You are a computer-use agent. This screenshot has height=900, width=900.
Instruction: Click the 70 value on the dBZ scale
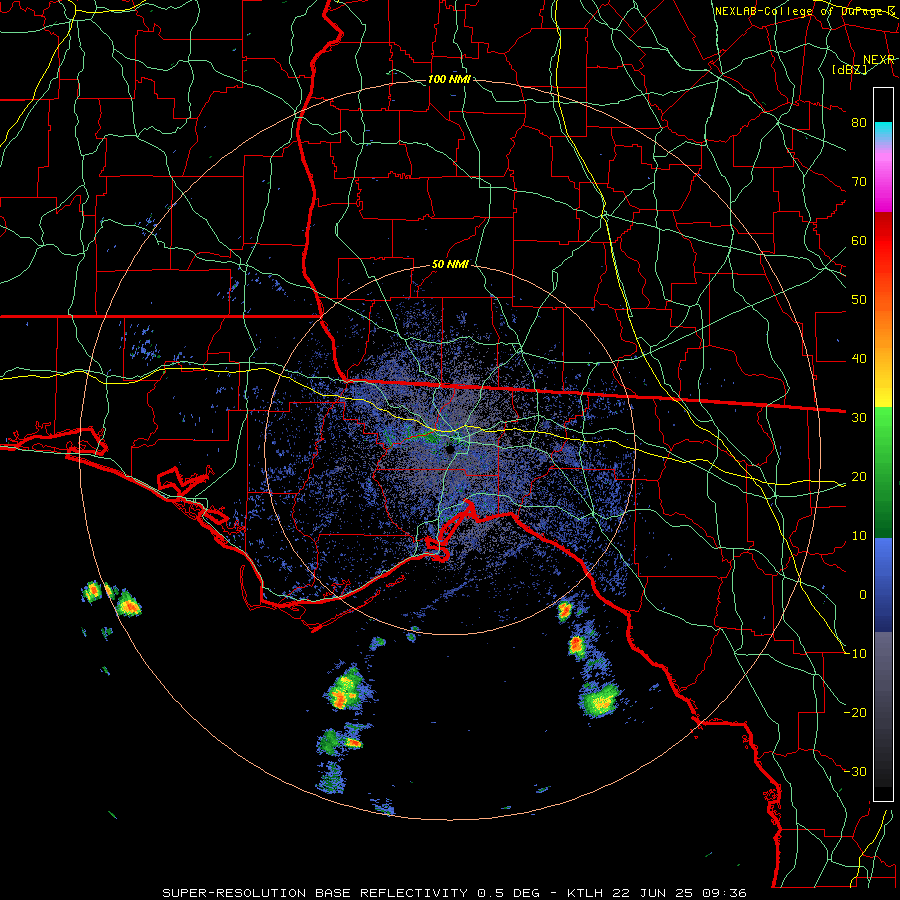pos(859,181)
